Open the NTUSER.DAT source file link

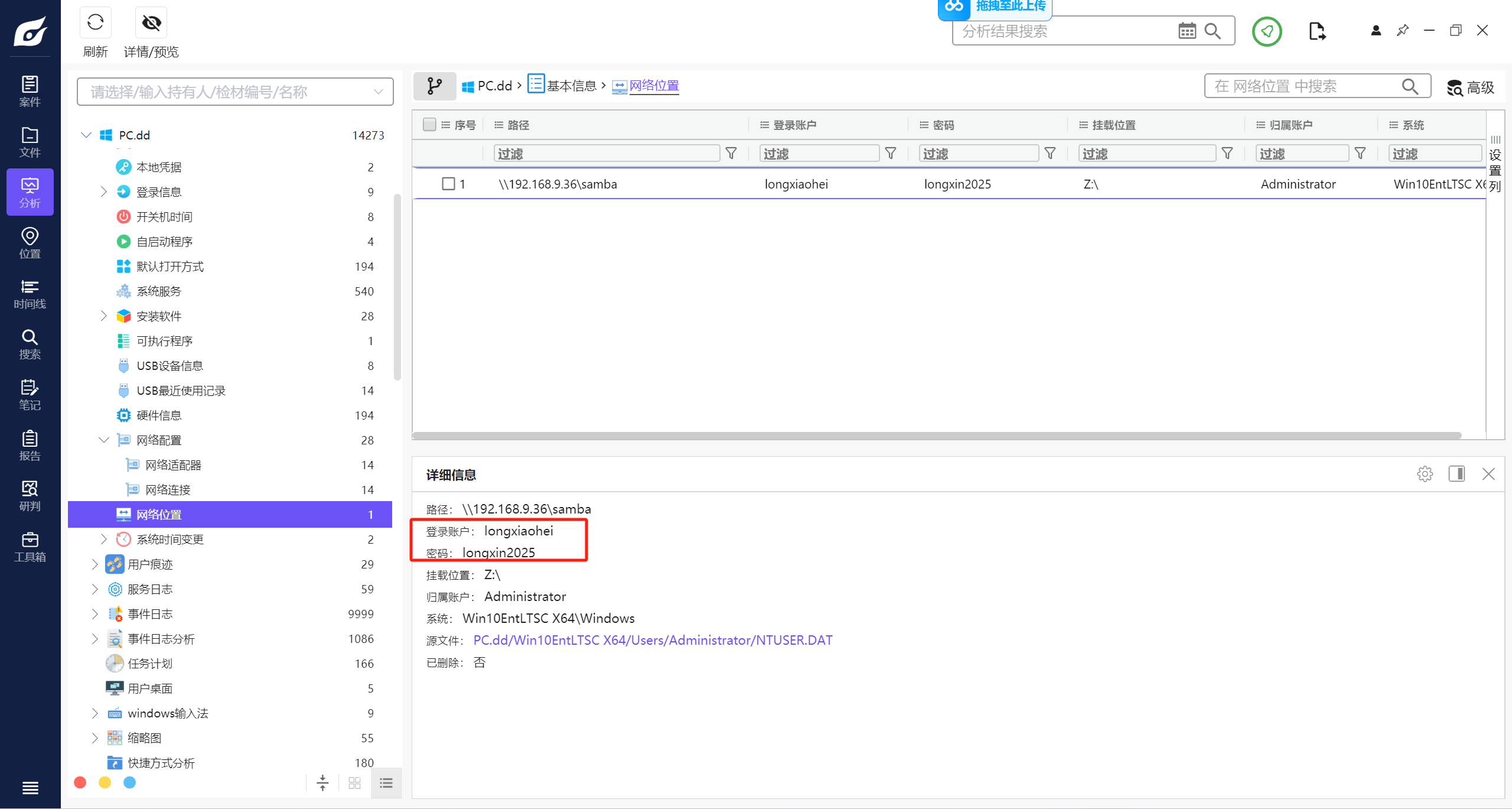653,640
